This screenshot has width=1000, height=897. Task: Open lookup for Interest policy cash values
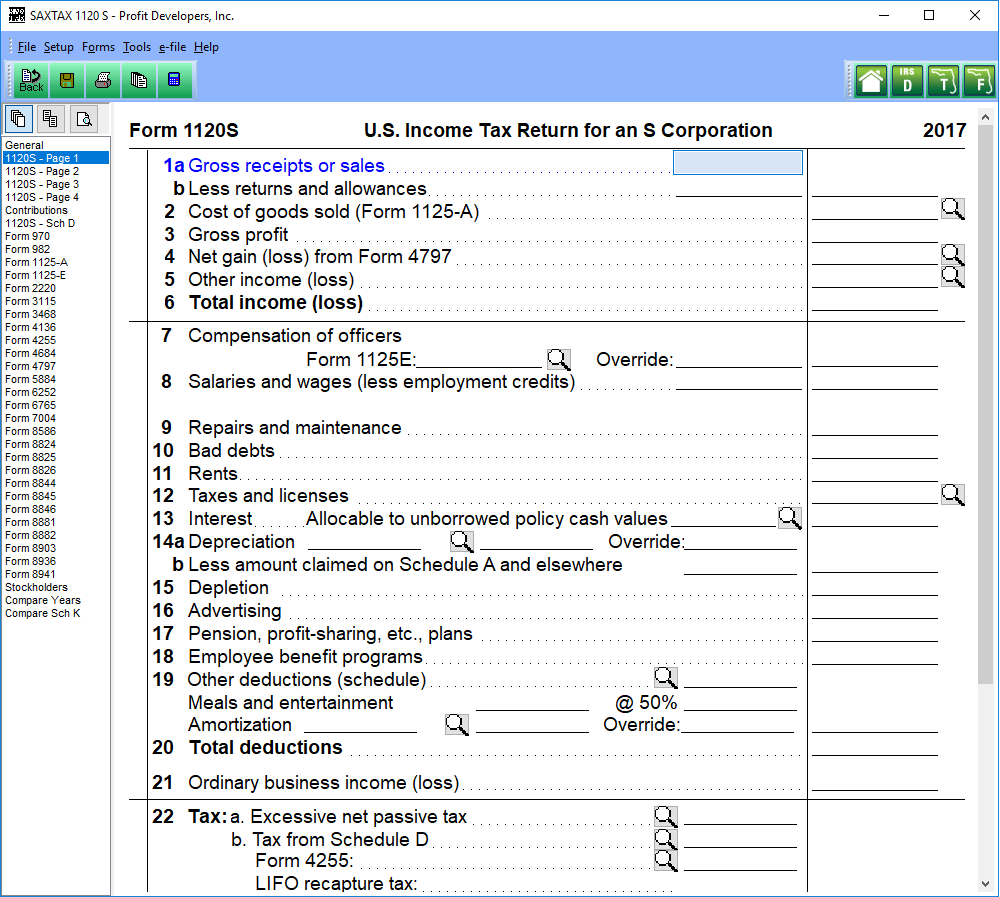[790, 518]
